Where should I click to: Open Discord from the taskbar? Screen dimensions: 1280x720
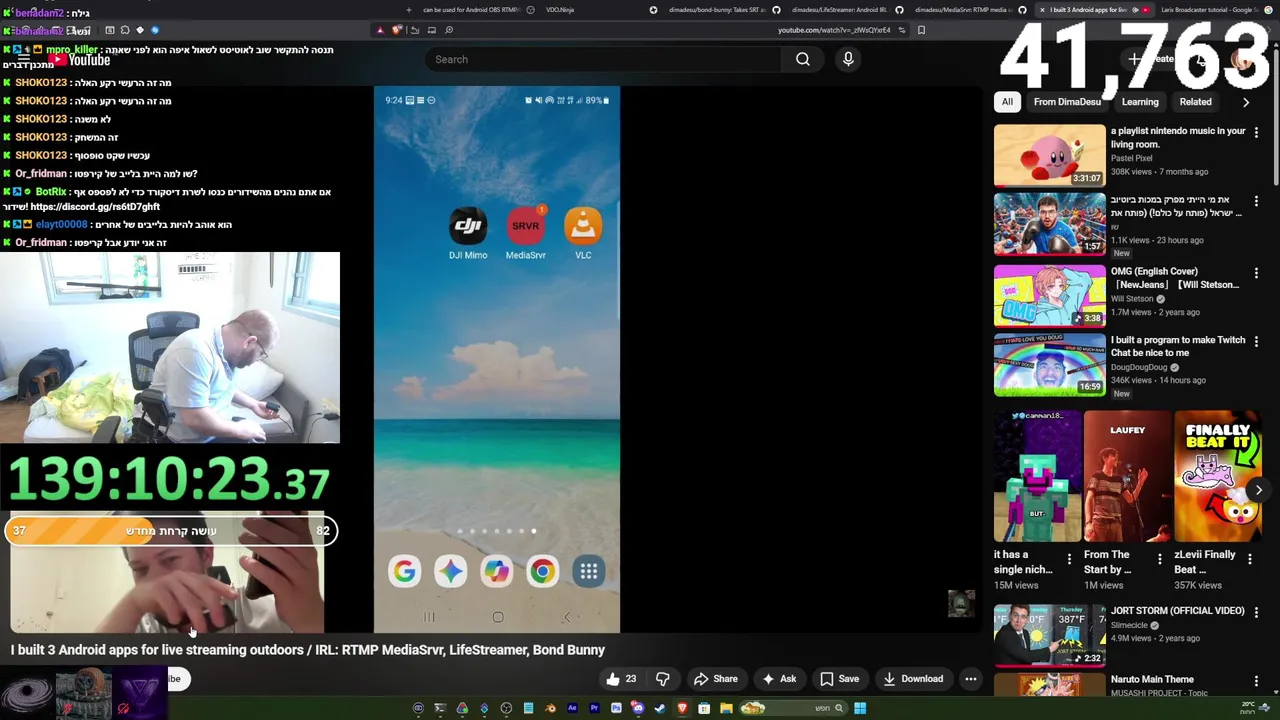pyautogui.click(x=637, y=708)
